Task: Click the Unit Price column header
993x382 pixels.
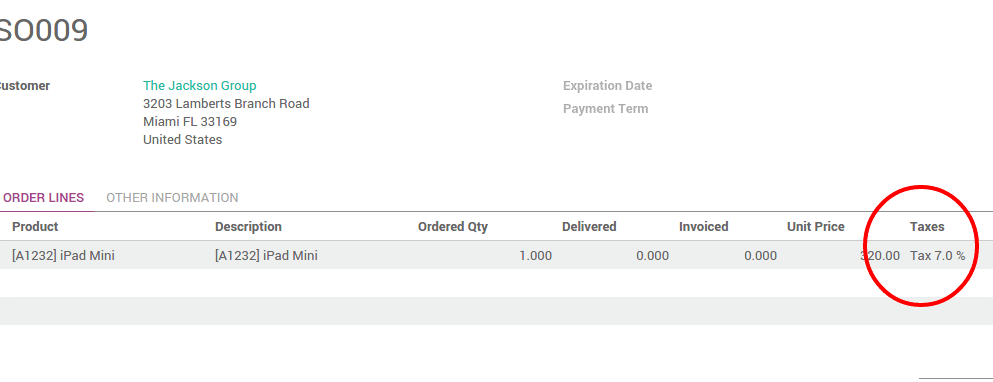Action: click(x=816, y=226)
